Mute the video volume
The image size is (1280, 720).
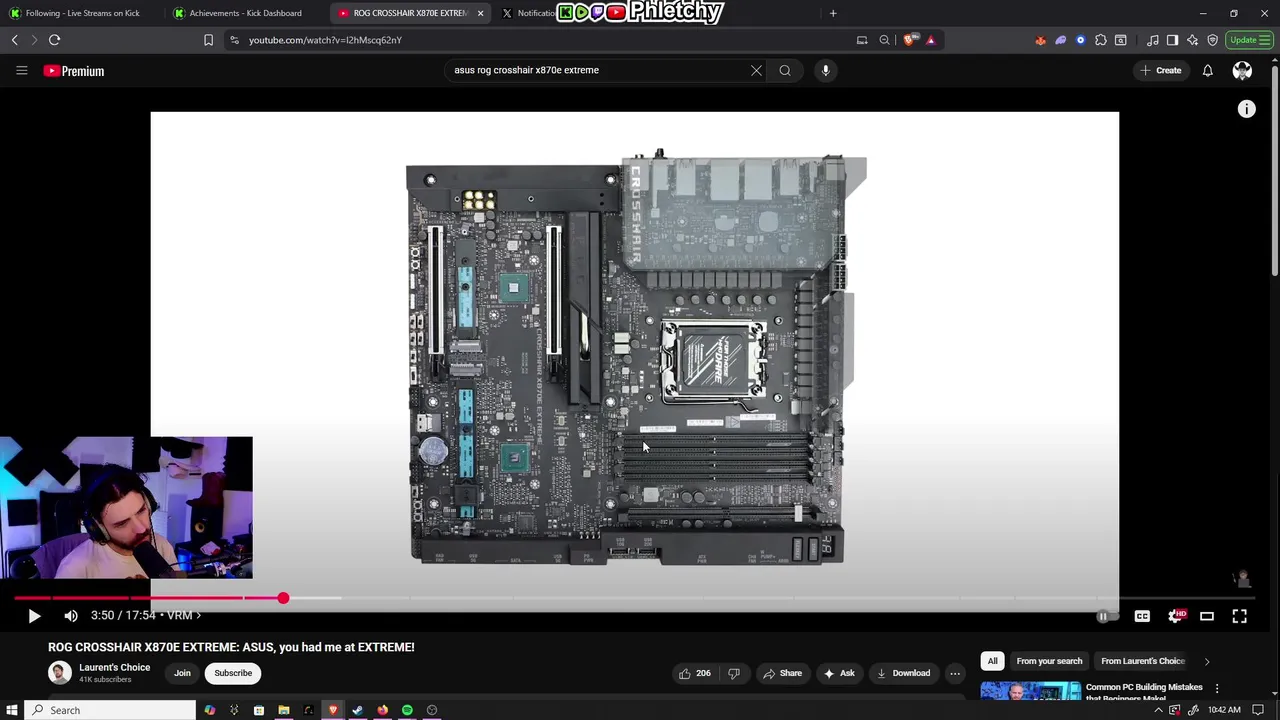(71, 616)
